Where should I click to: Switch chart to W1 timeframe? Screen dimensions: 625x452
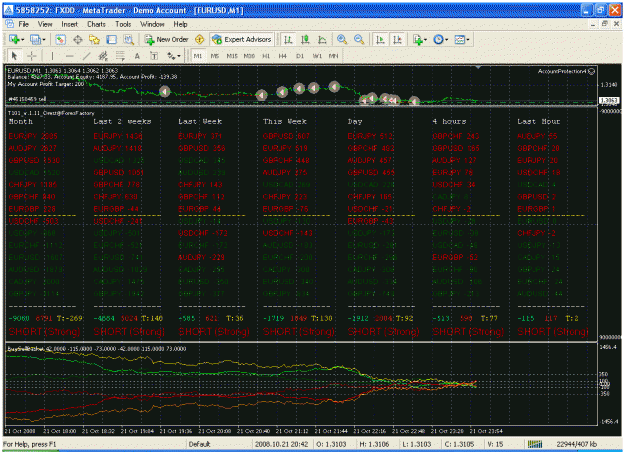click(317, 56)
